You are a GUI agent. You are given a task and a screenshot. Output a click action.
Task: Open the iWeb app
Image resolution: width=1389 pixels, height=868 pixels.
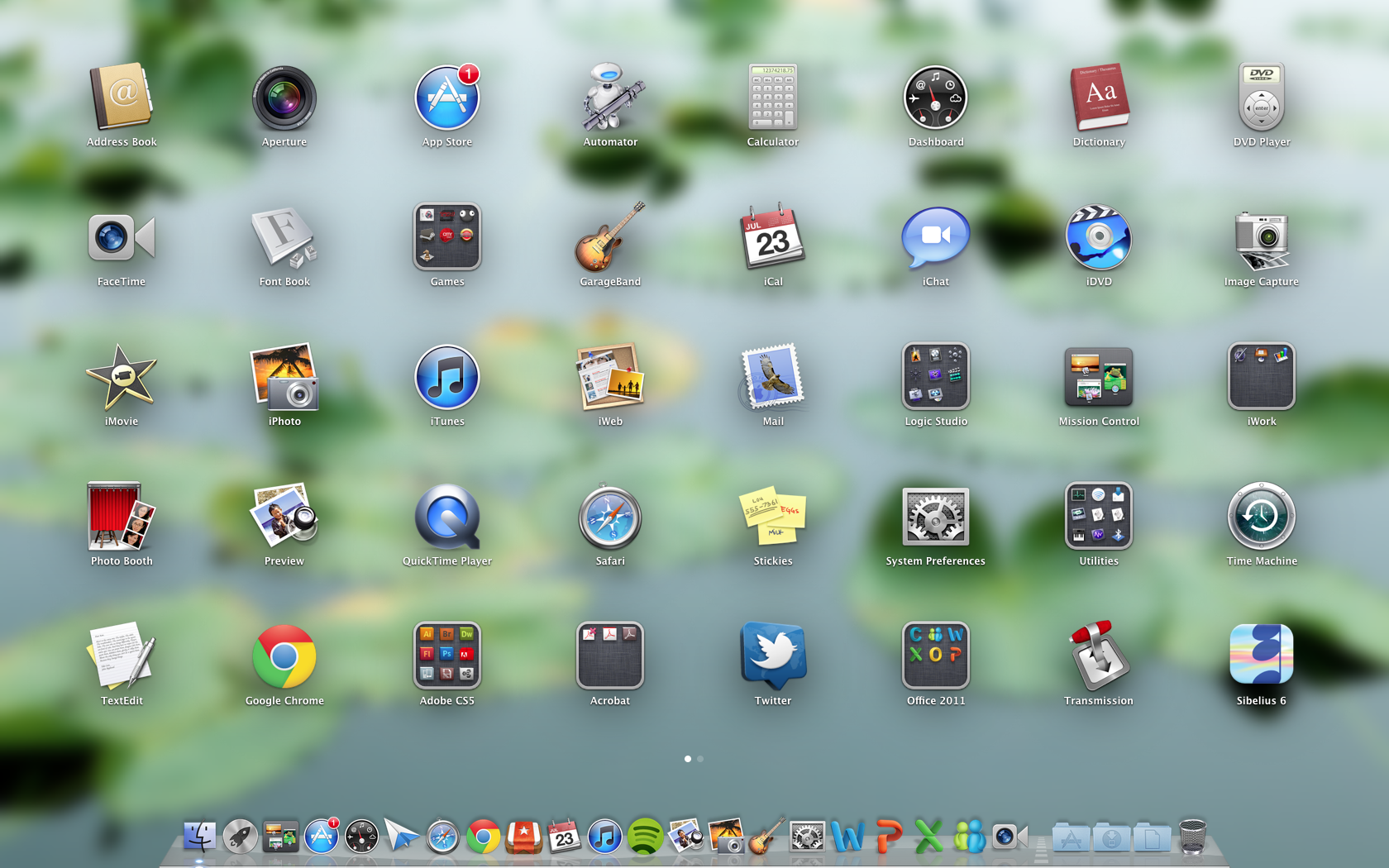coord(610,377)
